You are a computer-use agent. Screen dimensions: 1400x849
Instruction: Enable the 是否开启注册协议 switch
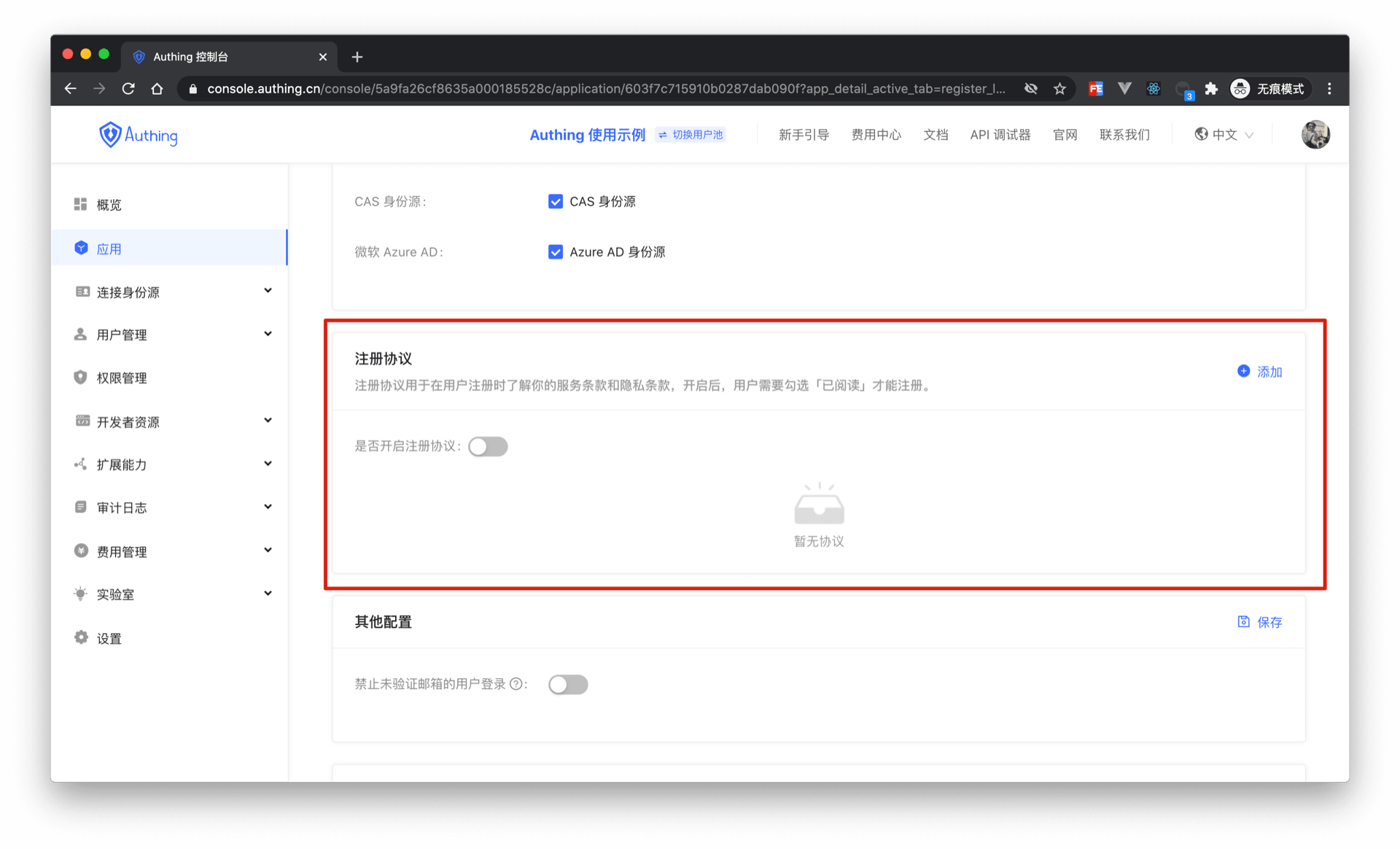[488, 446]
